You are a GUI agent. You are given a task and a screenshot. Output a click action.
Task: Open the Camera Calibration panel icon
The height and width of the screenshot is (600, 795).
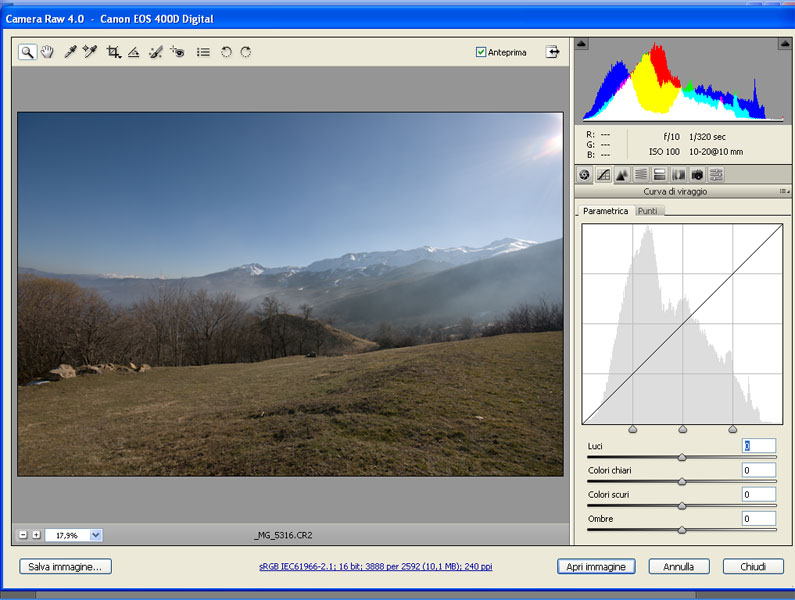click(697, 174)
